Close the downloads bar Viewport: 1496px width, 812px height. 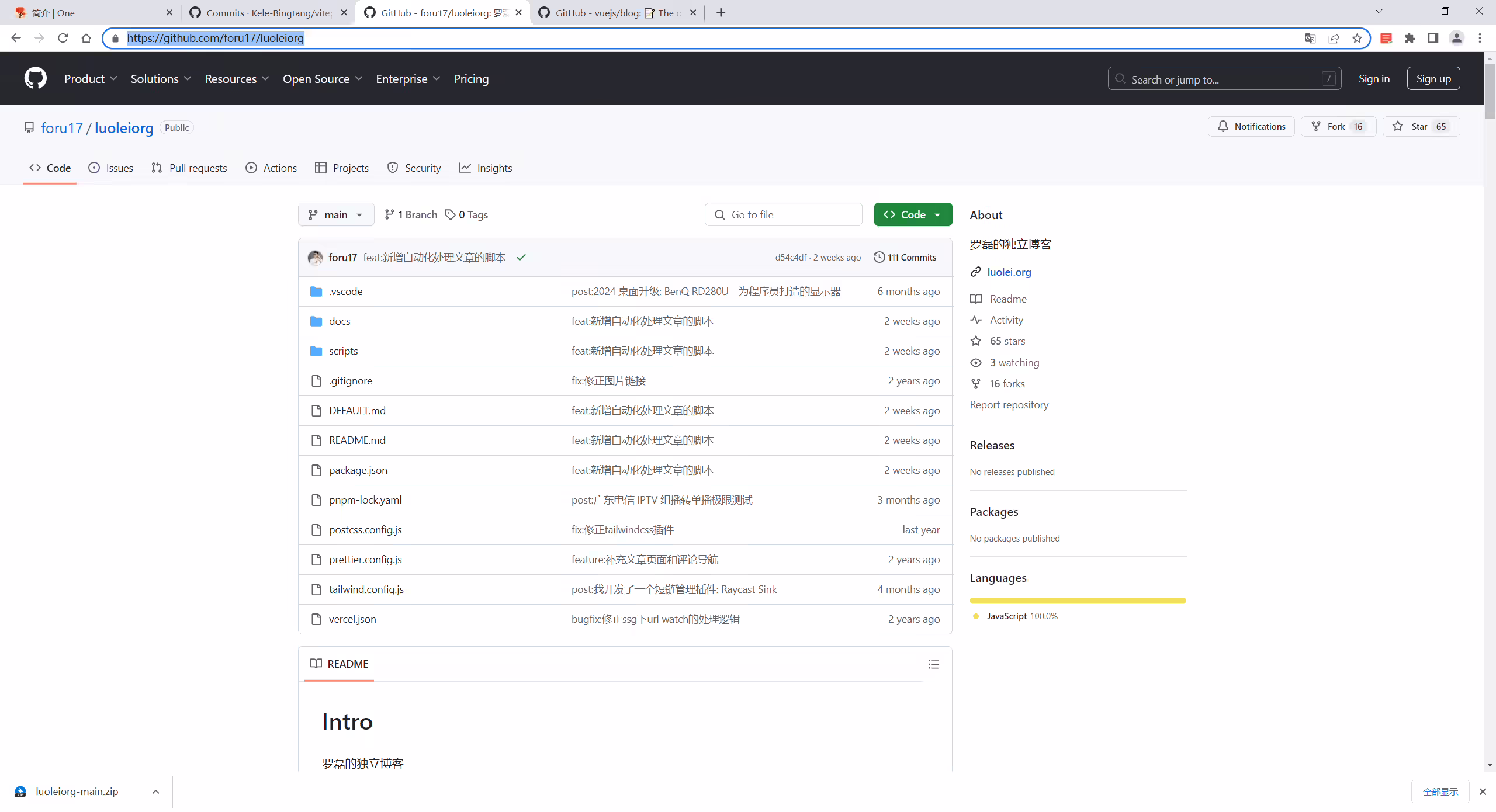(x=1483, y=792)
